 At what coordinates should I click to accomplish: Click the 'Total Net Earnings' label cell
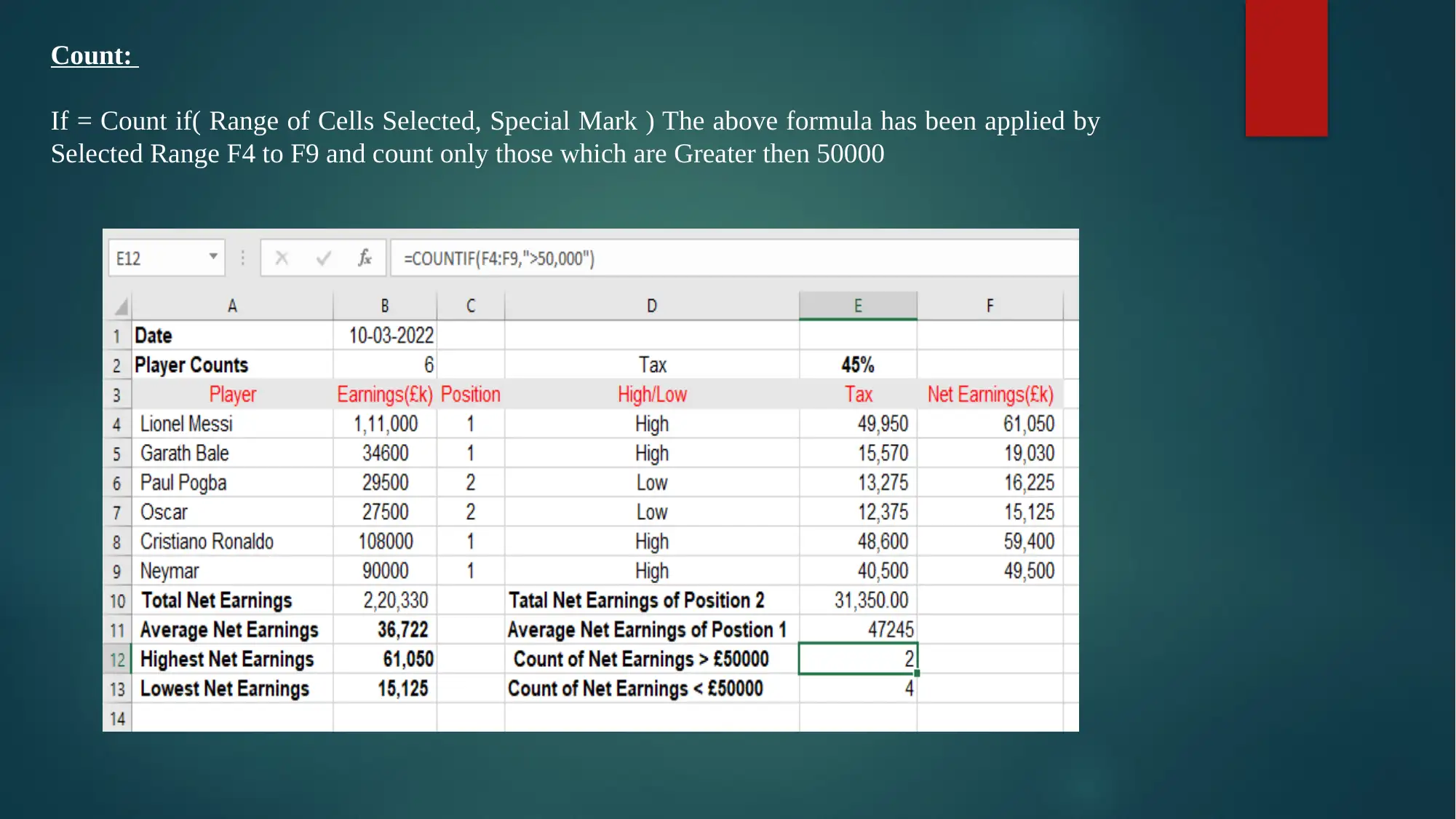tap(232, 601)
